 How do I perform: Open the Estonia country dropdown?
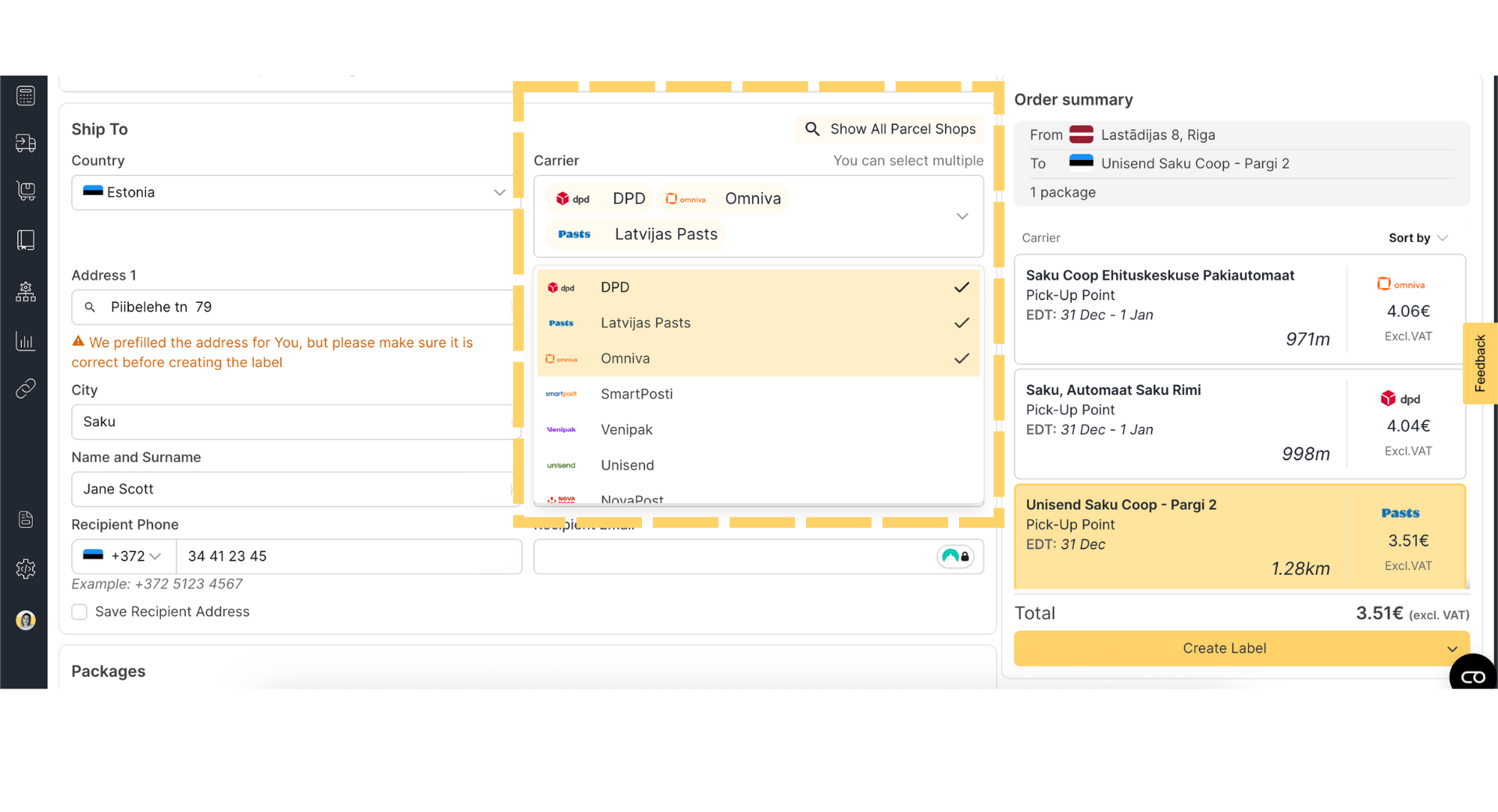point(294,193)
